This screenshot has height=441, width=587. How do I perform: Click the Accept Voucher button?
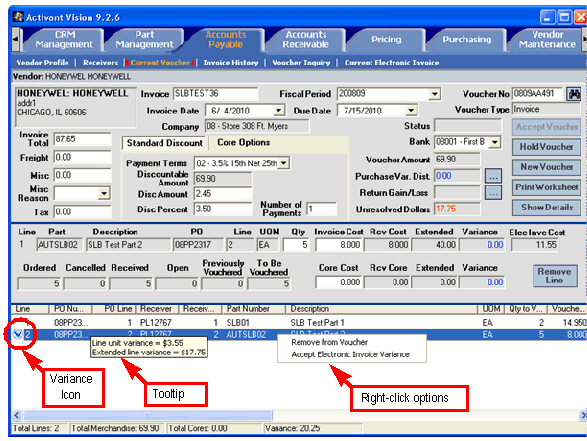[546, 127]
